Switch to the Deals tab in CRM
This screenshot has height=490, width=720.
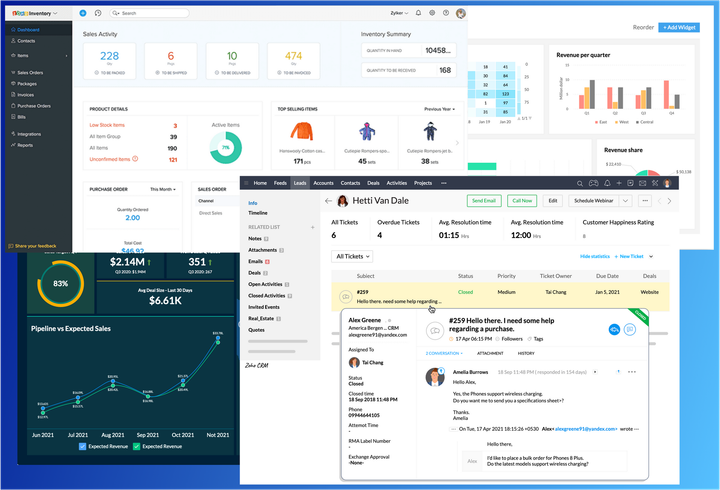[x=373, y=183]
